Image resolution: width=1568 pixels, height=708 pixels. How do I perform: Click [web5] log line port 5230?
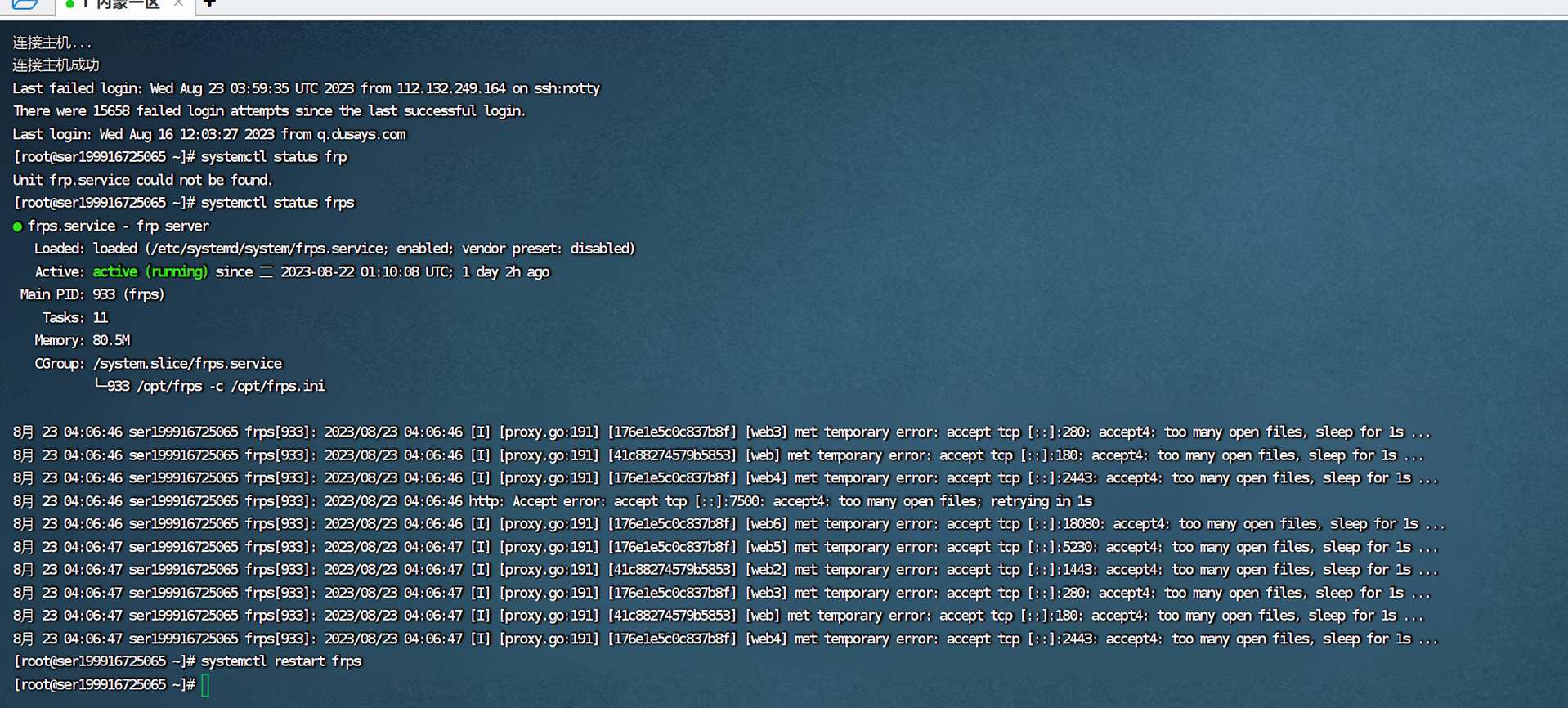pos(725,546)
